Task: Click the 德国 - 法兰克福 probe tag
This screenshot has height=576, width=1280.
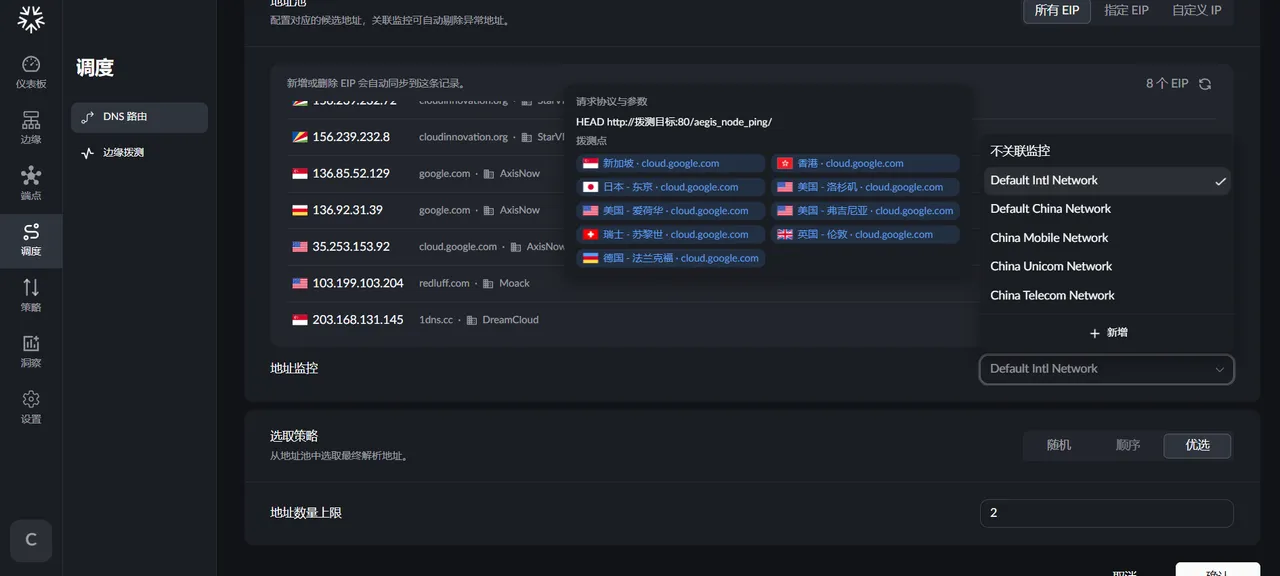Action: 671,258
